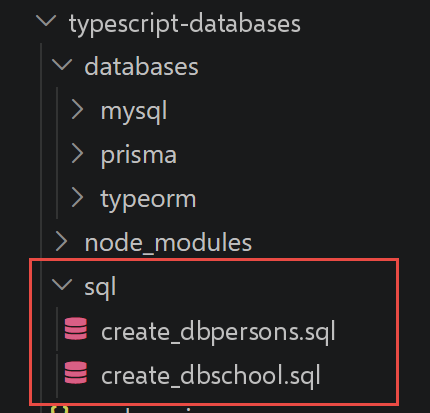Select the prisma folder name
The width and height of the screenshot is (430, 413).
139,155
